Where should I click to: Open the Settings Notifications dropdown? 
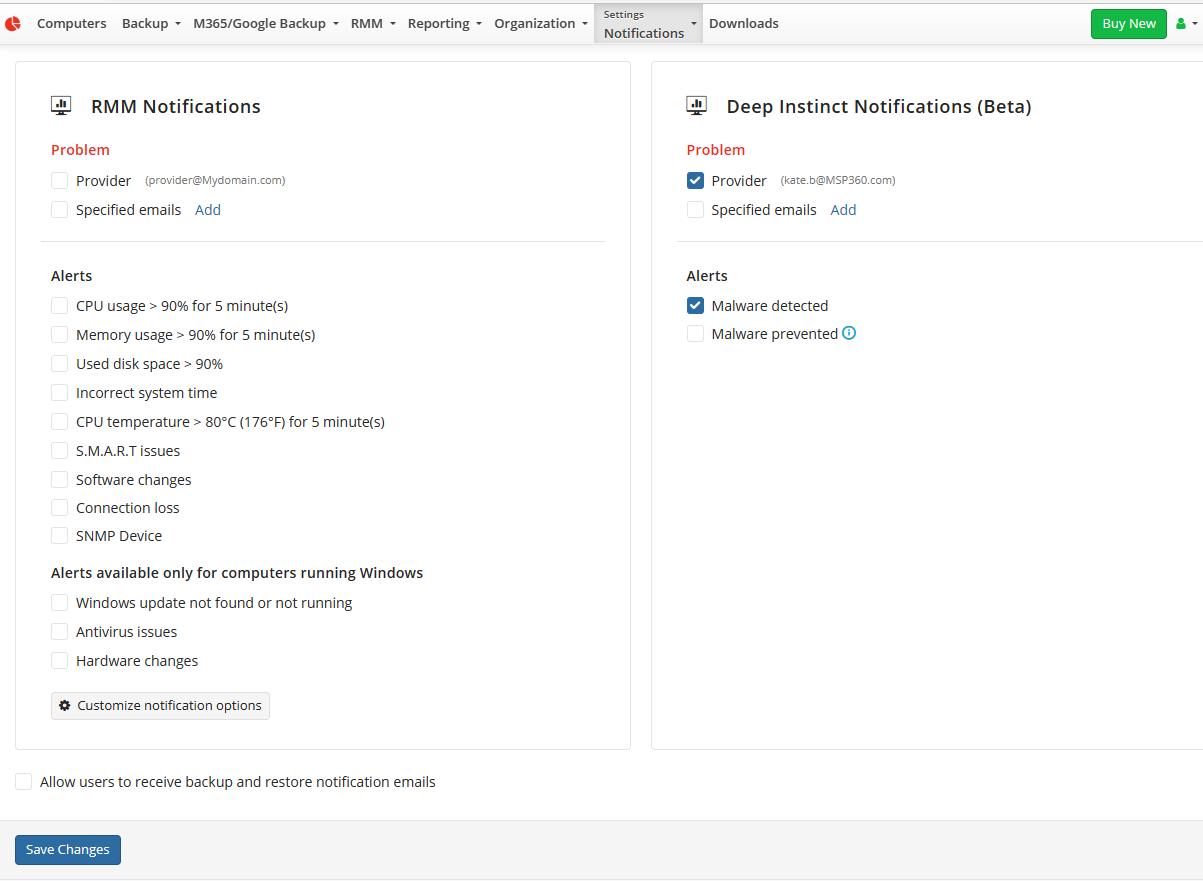pyautogui.click(x=649, y=24)
